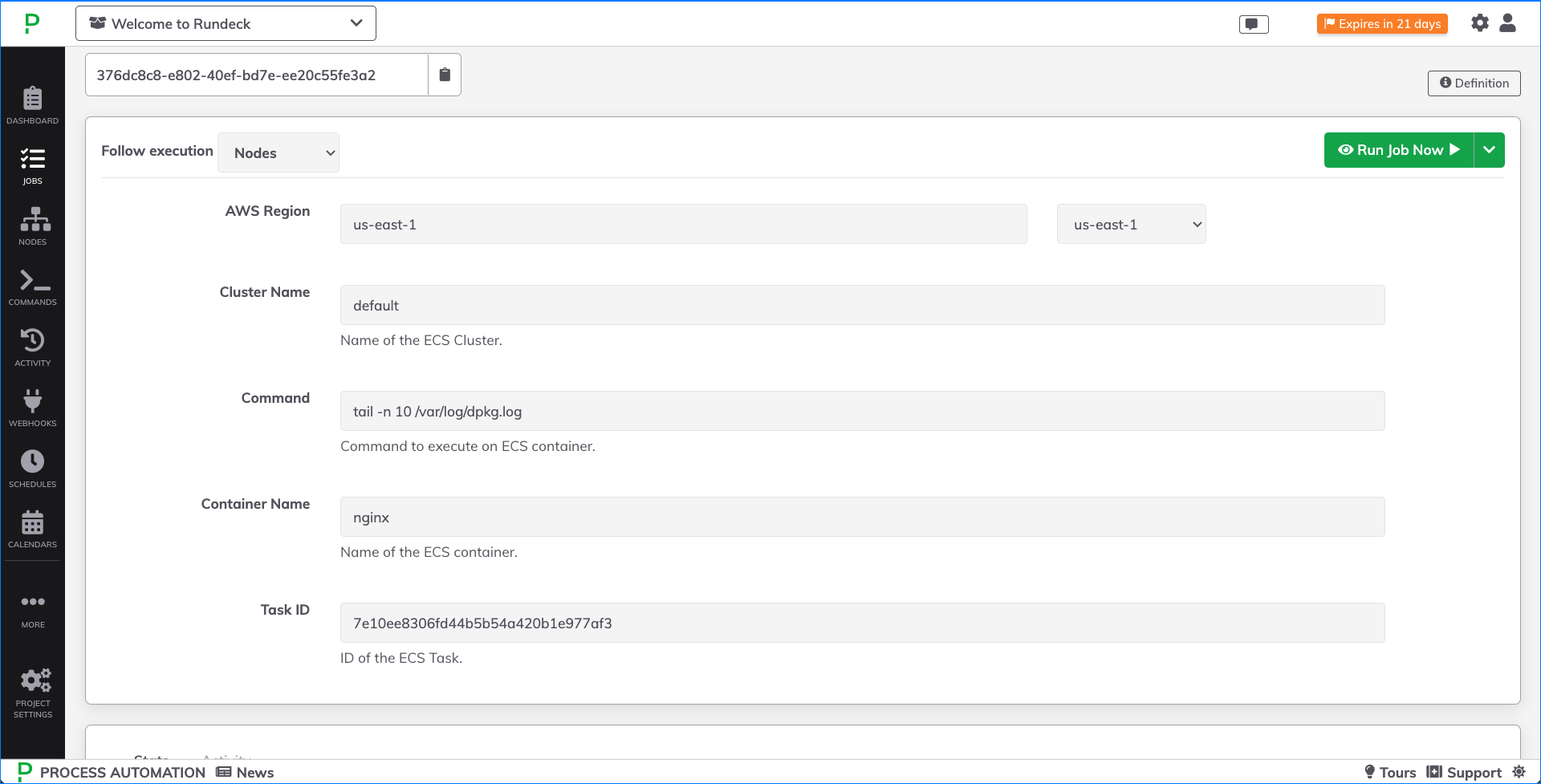Screen dimensions: 1541x784
Task: Click Run Job Now button
Action: click(1398, 150)
